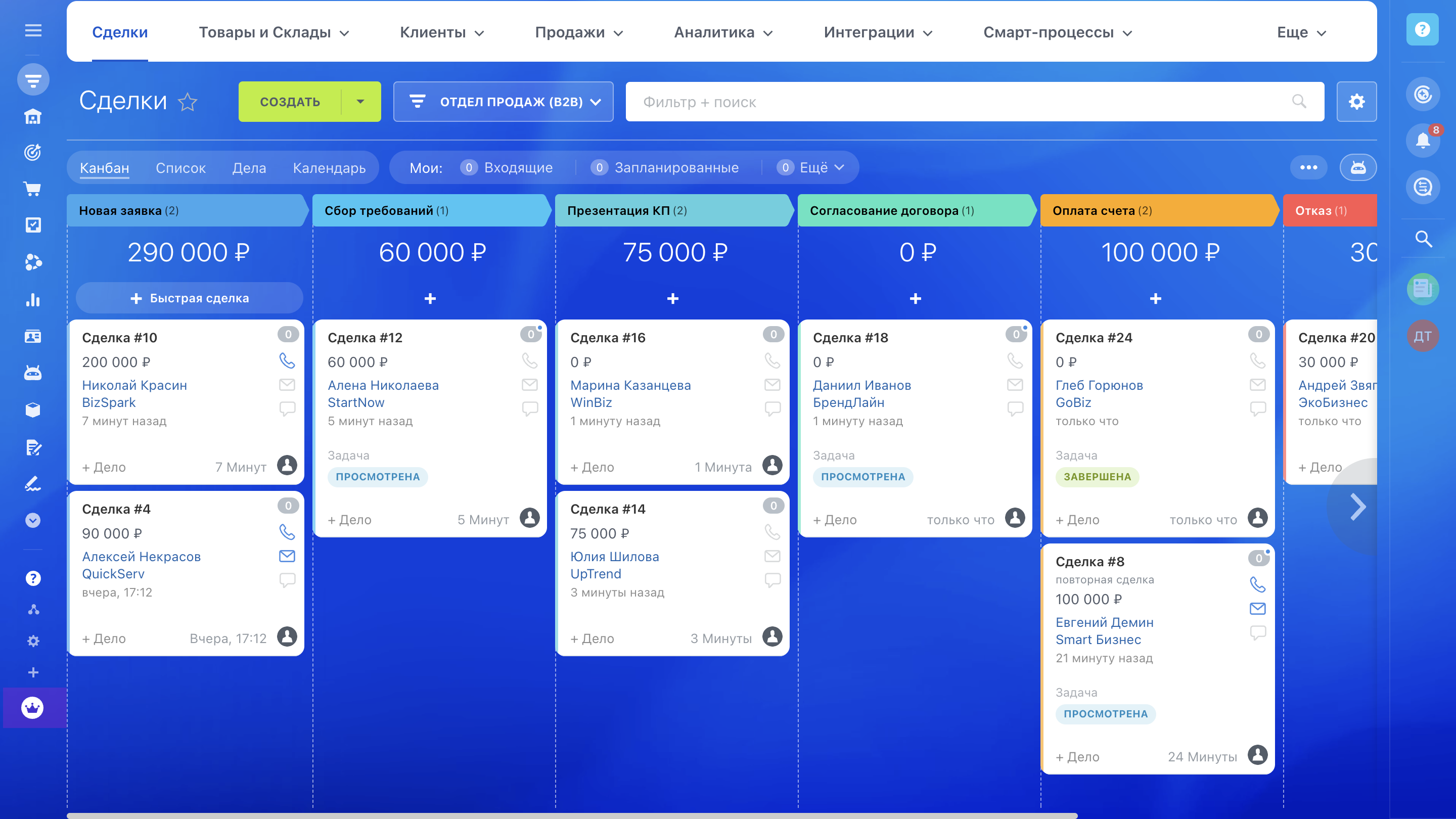Open the three-dots options above the kanban

coord(1308,167)
